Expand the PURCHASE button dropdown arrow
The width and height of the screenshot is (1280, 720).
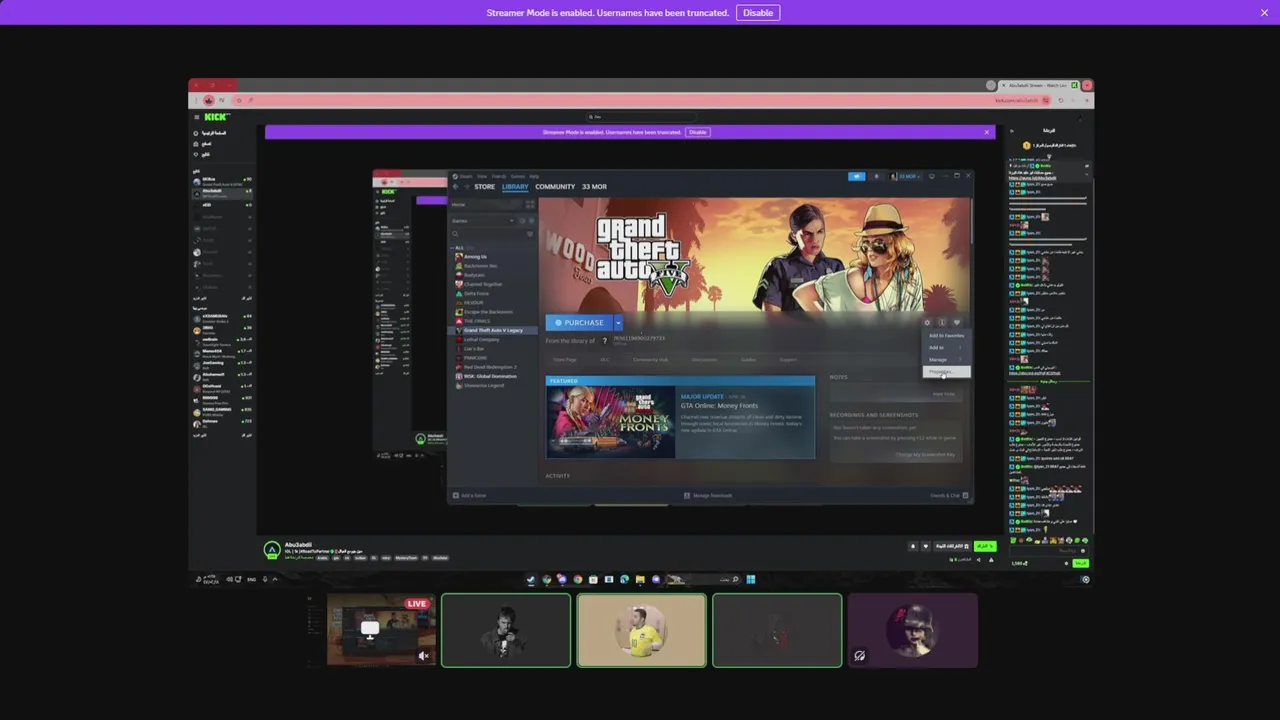pyautogui.click(x=618, y=322)
